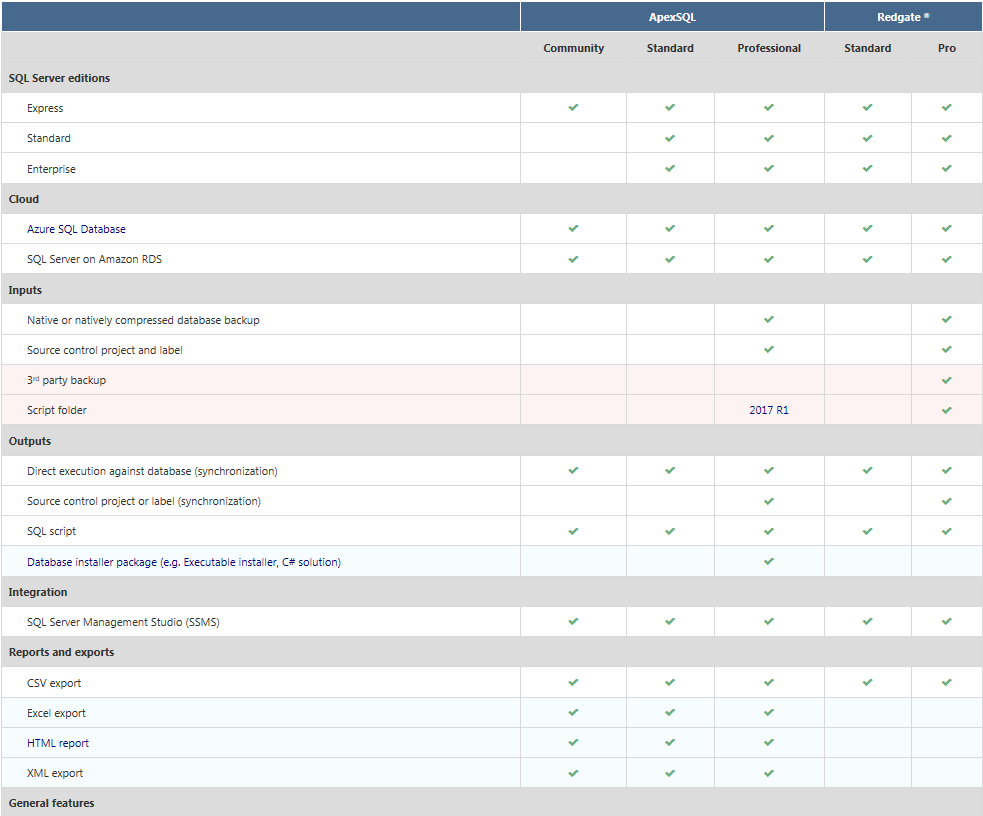Click the ApexSQL header cell
Image resolution: width=983 pixels, height=816 pixels.
(x=672, y=17)
